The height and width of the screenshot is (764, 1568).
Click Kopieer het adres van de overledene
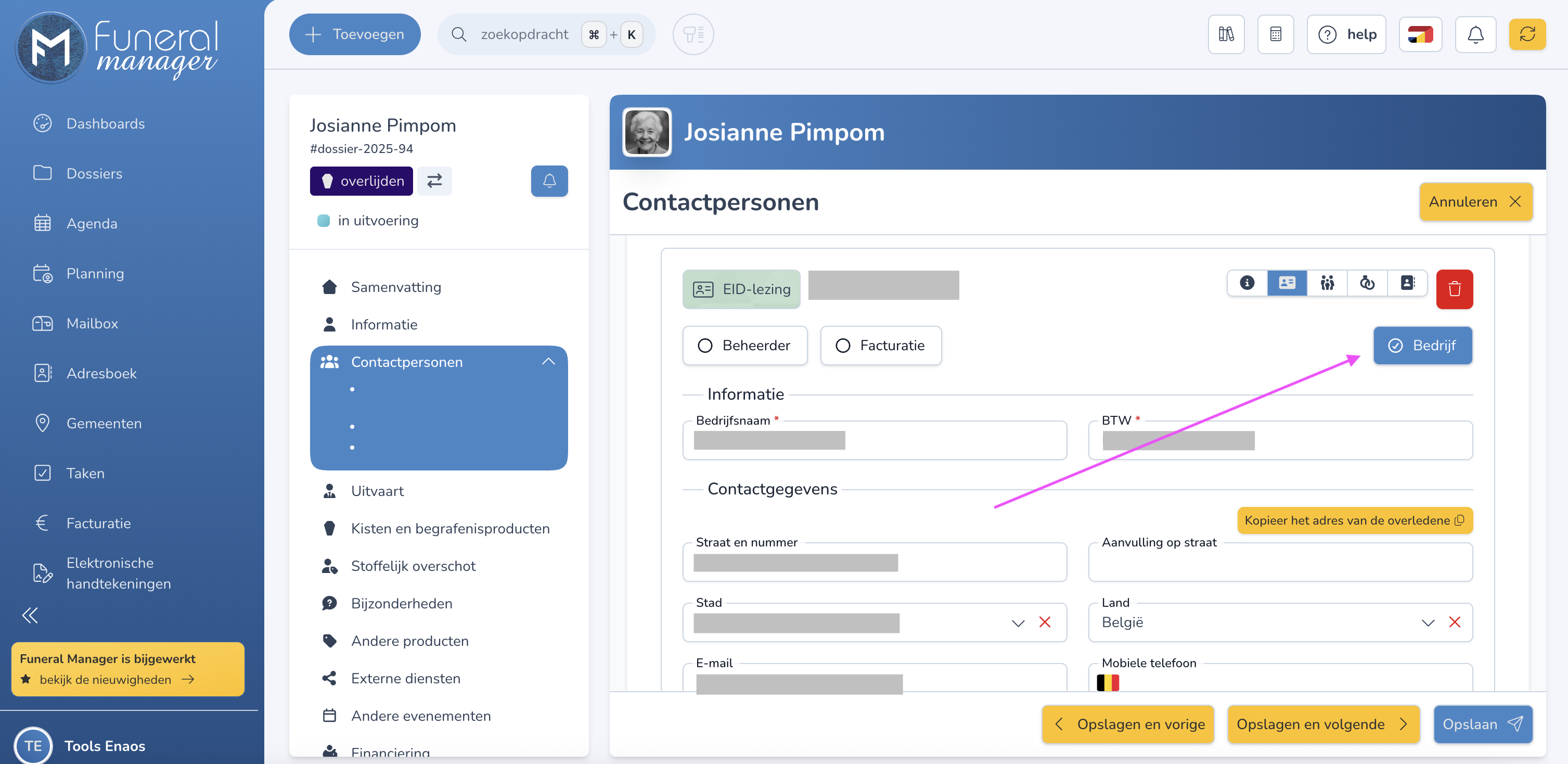(1354, 520)
